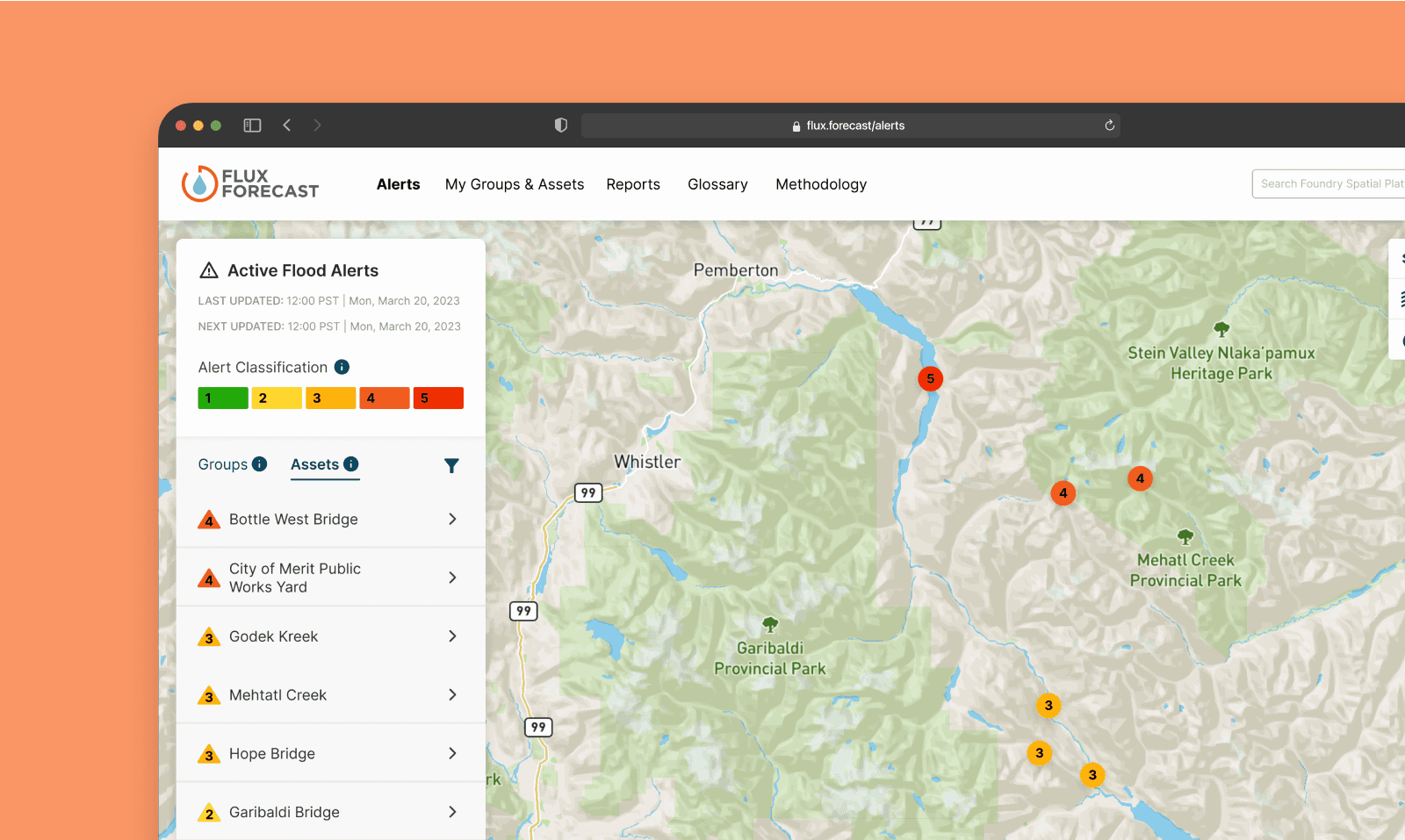Select the yellow level 2 classification swatch
Image resolution: width=1405 pixels, height=840 pixels.
(277, 398)
